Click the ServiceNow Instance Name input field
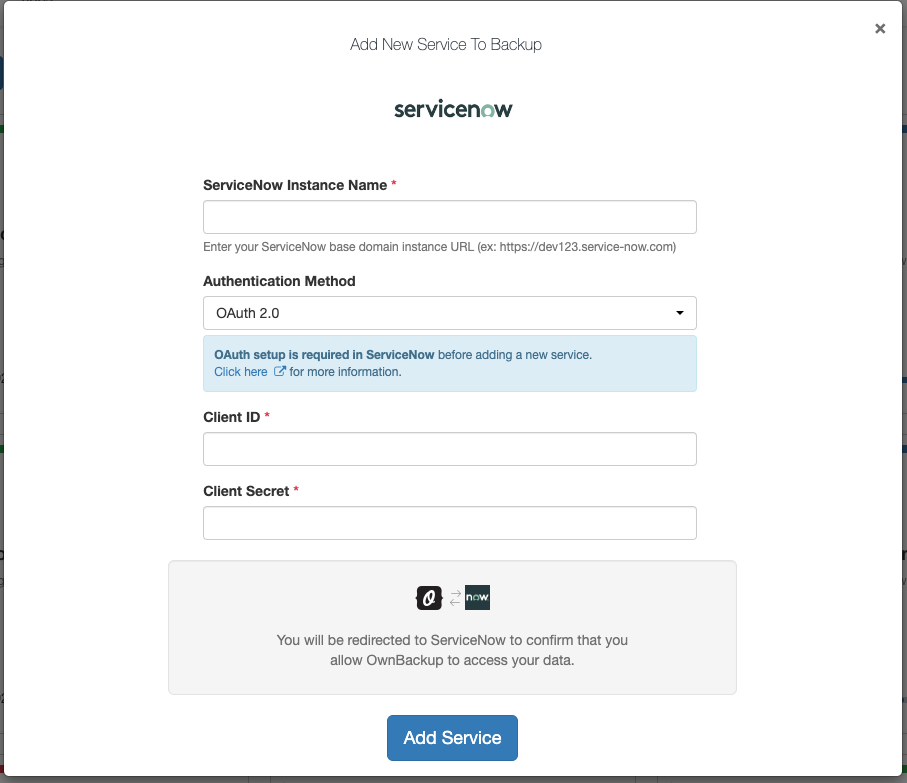 click(450, 216)
